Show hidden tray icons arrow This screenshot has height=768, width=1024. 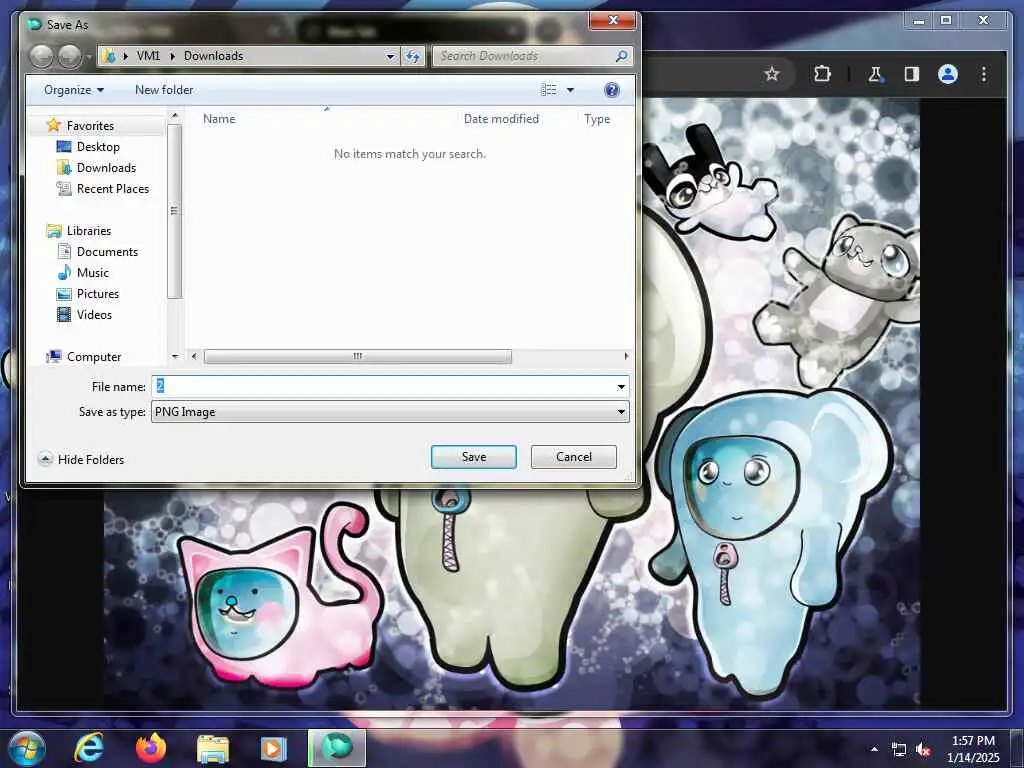tap(874, 749)
